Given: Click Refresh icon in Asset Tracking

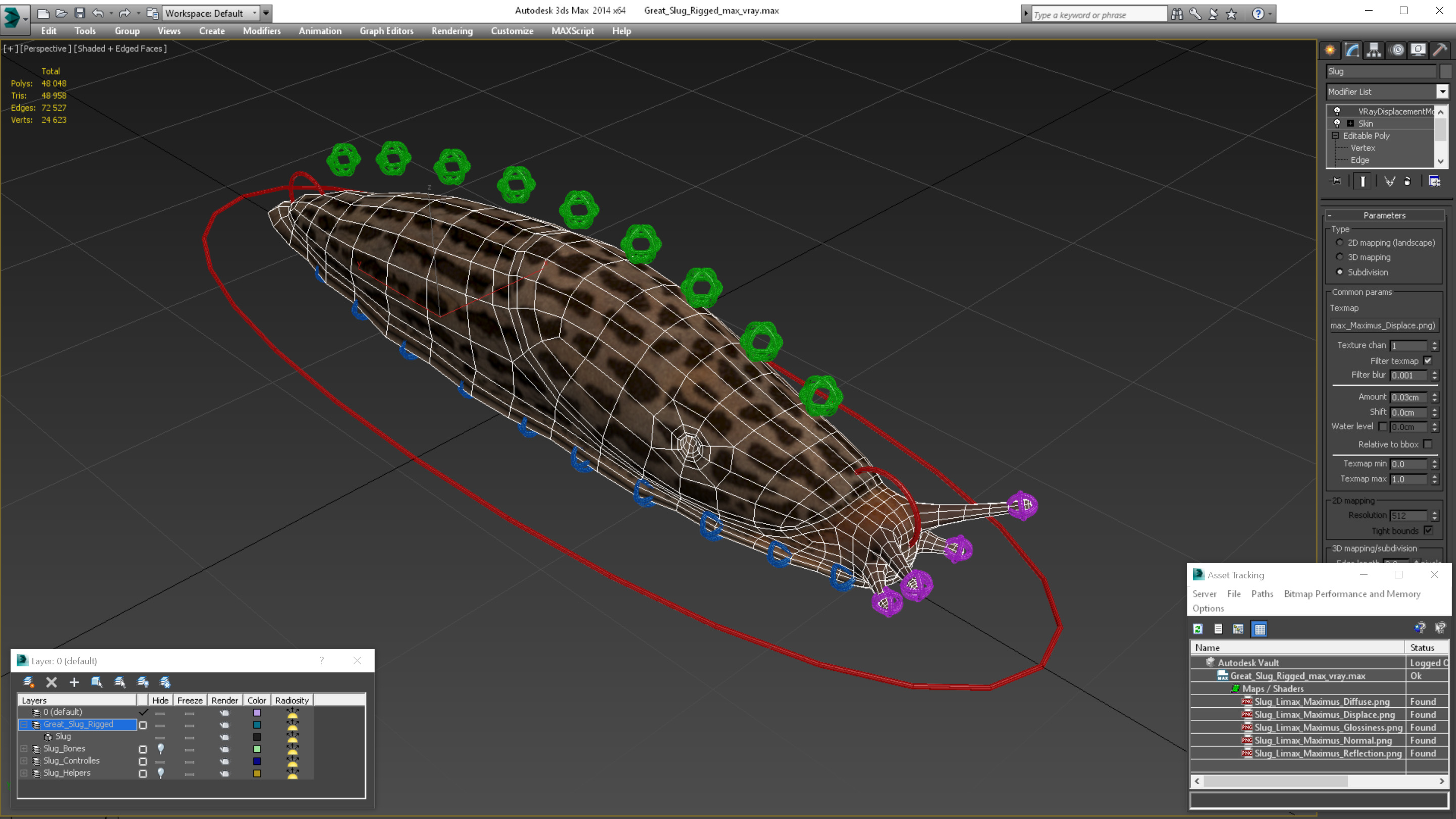Looking at the screenshot, I should tap(1198, 628).
